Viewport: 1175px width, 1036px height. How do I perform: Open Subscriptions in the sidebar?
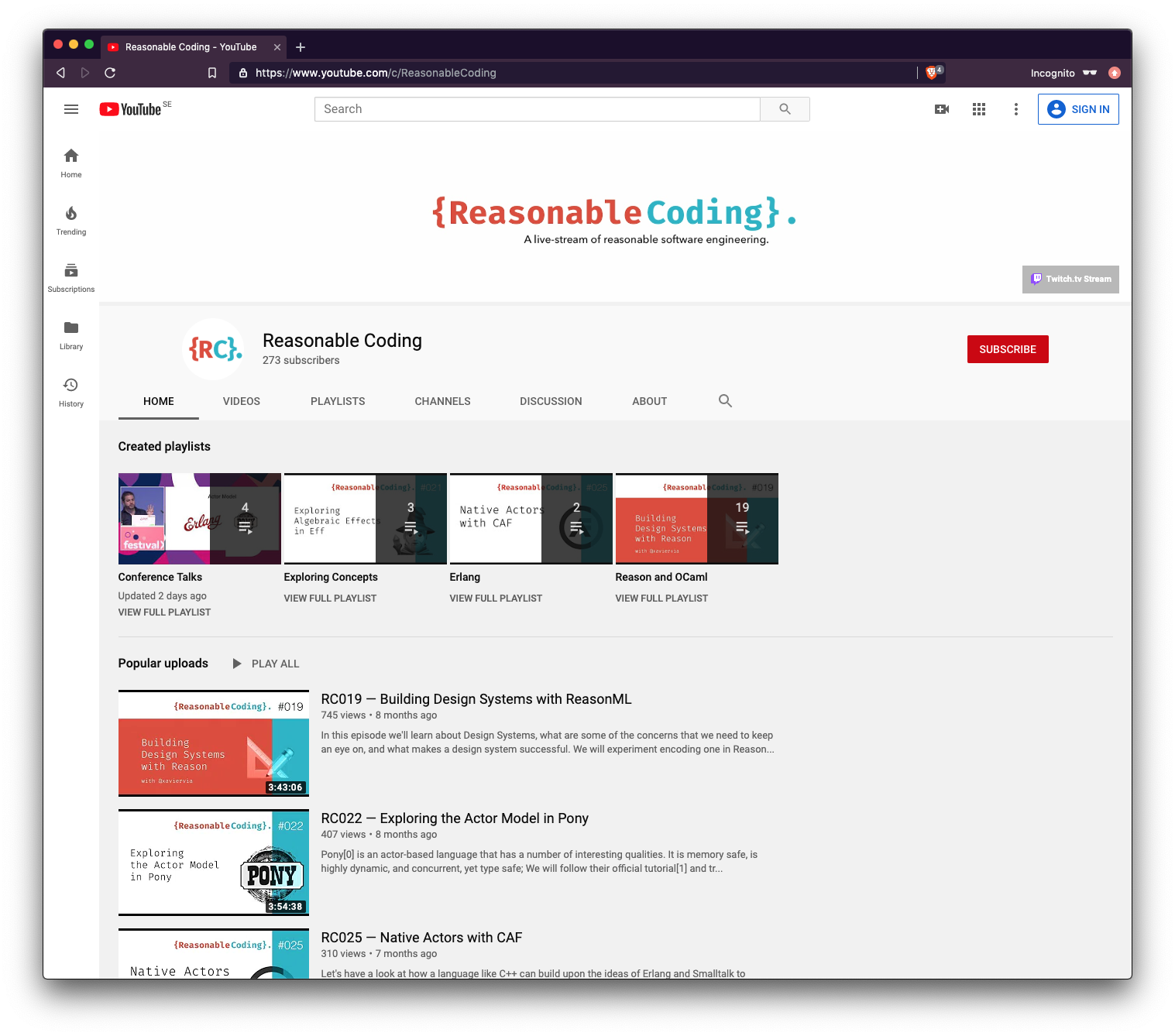[70, 276]
